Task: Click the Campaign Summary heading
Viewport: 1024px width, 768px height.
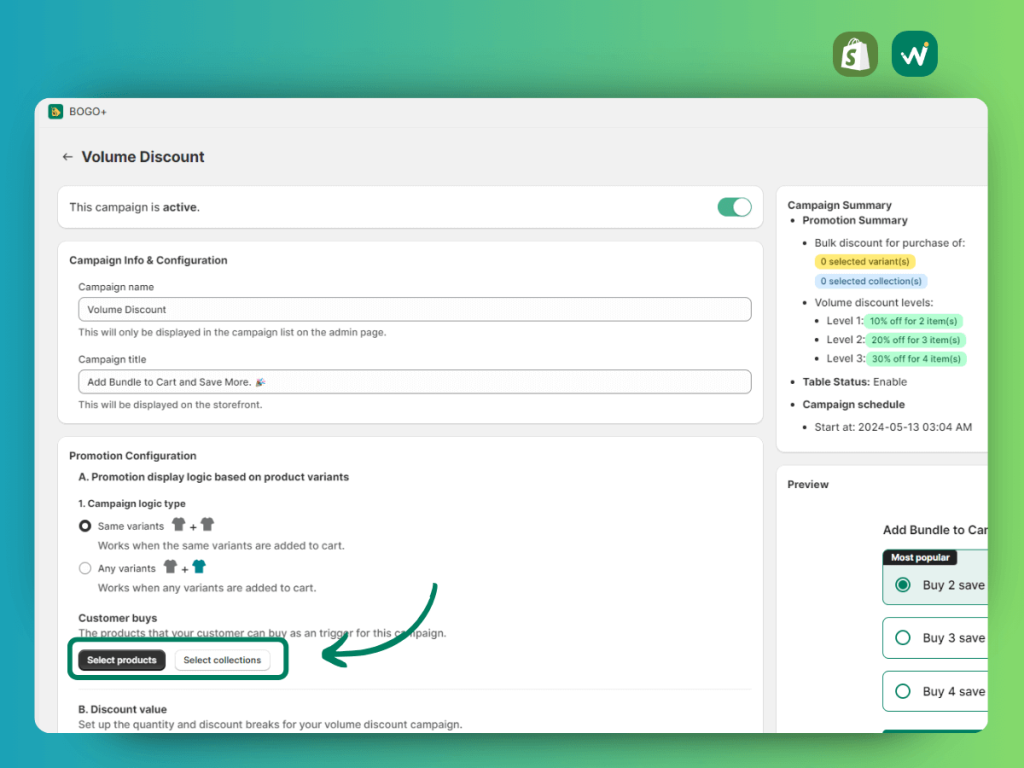Action: pos(839,205)
